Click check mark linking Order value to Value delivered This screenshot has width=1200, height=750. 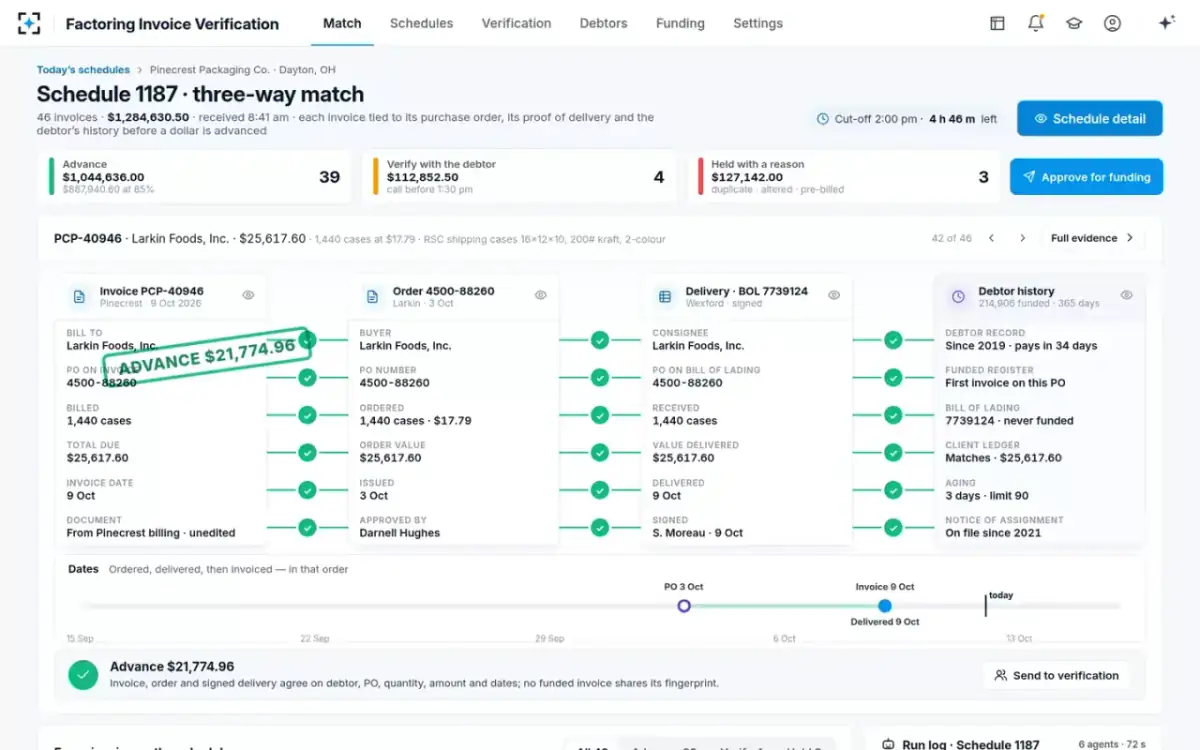pyautogui.click(x=600, y=453)
